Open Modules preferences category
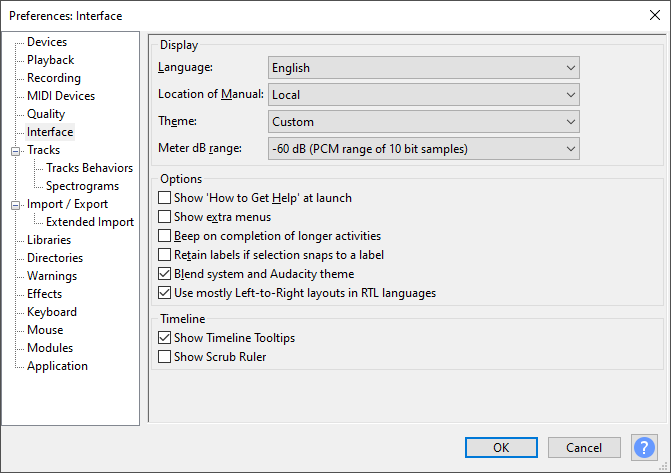Screen dimensions: 671x473 pyautogui.click(x=50, y=348)
